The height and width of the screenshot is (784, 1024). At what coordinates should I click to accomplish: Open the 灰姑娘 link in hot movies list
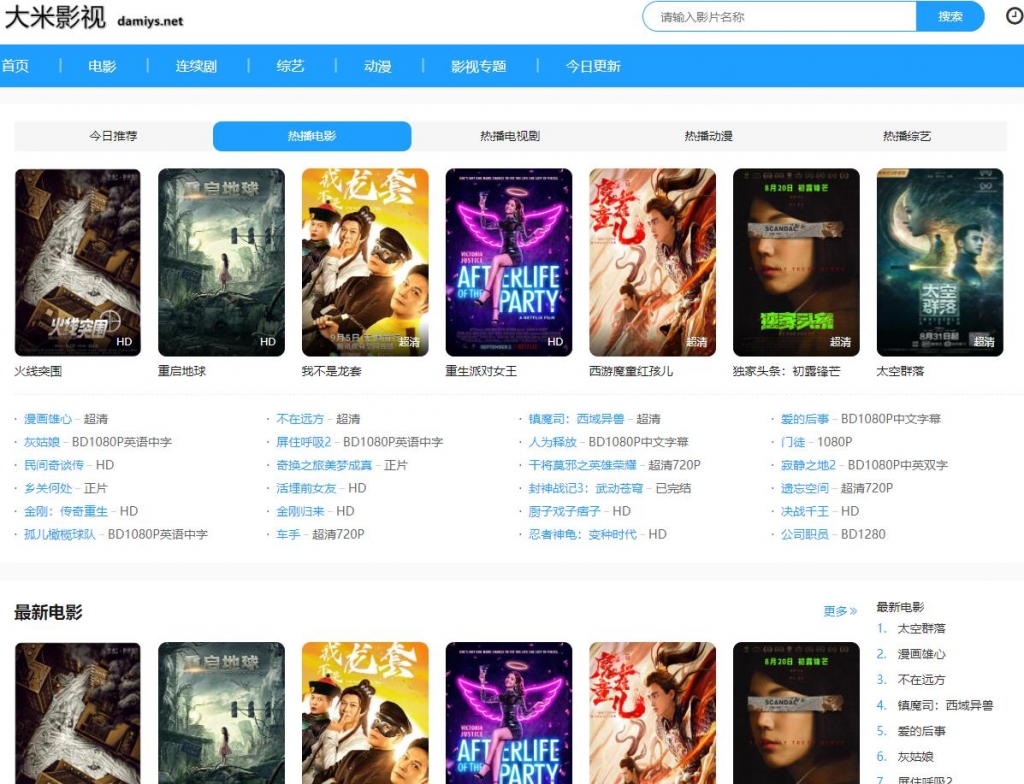[42, 442]
